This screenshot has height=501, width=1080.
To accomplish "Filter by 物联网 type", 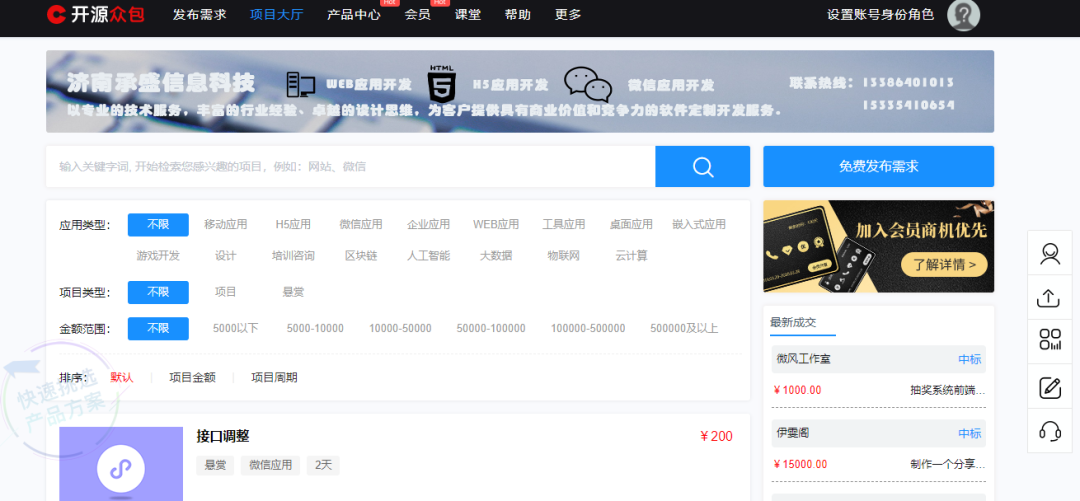I will tap(563, 256).
